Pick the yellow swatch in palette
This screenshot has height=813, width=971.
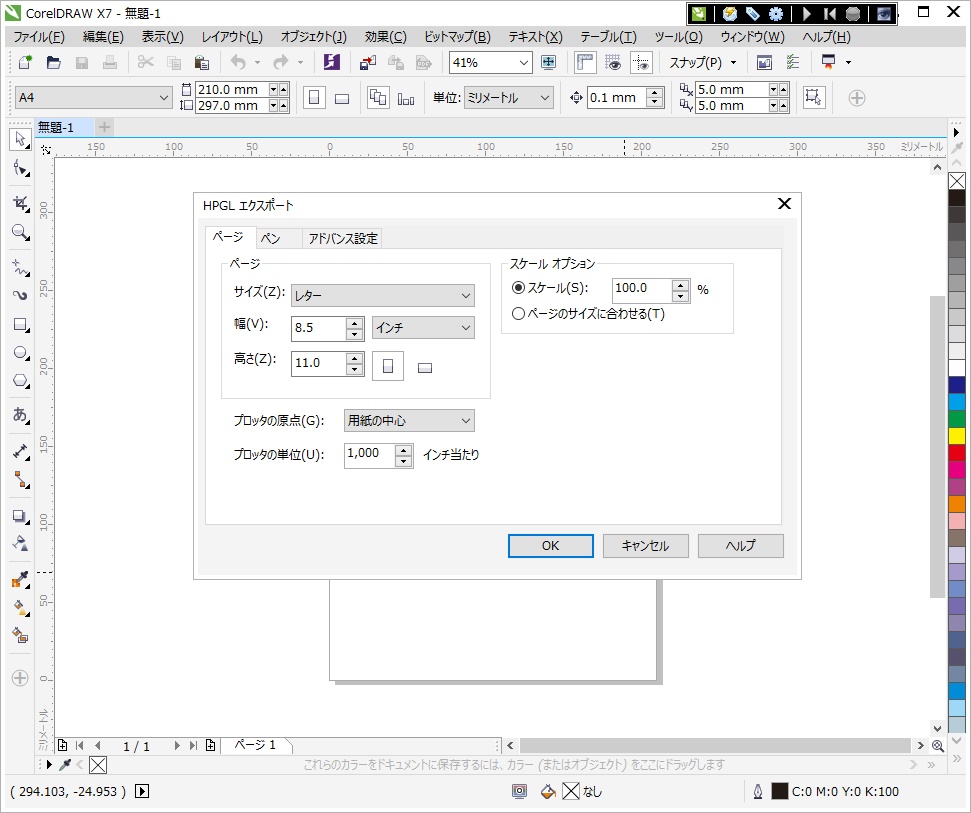[x=957, y=435]
